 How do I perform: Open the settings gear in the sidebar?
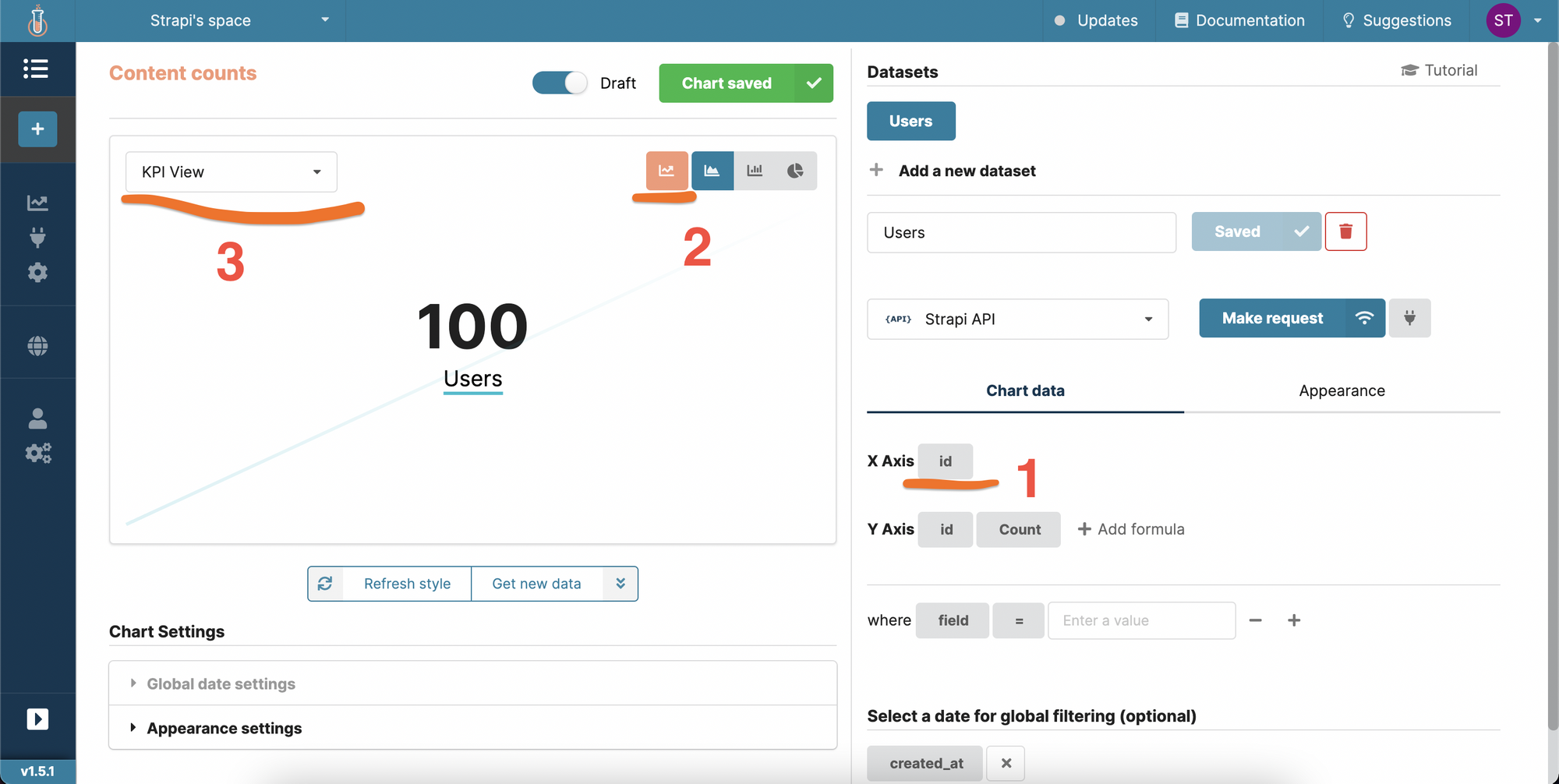point(37,272)
